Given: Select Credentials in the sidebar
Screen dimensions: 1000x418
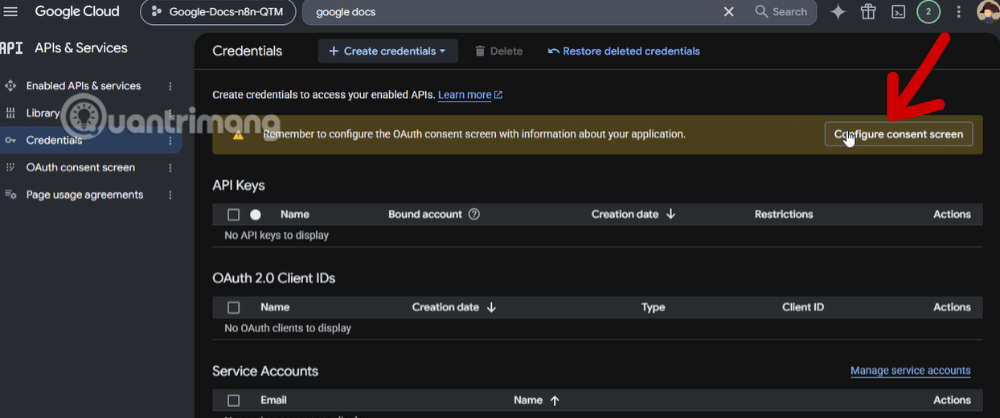Looking at the screenshot, I should pos(54,140).
